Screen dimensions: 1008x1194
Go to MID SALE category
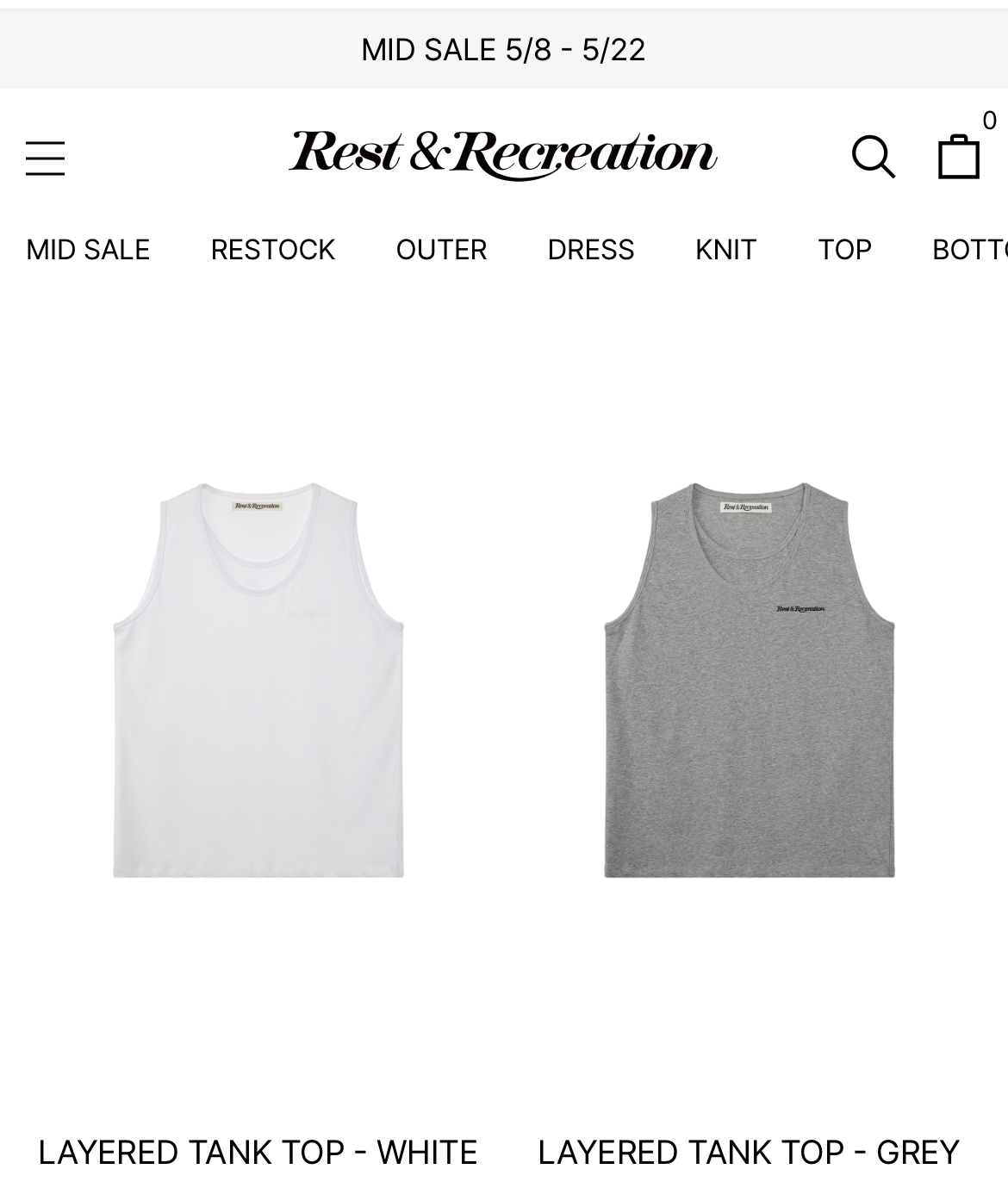[88, 250]
